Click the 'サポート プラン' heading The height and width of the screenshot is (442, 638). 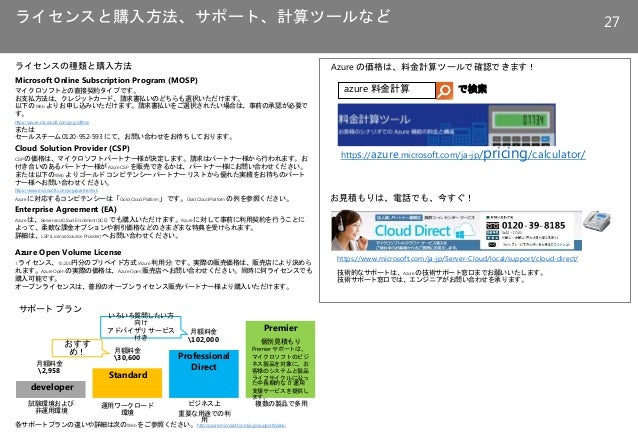50,309
